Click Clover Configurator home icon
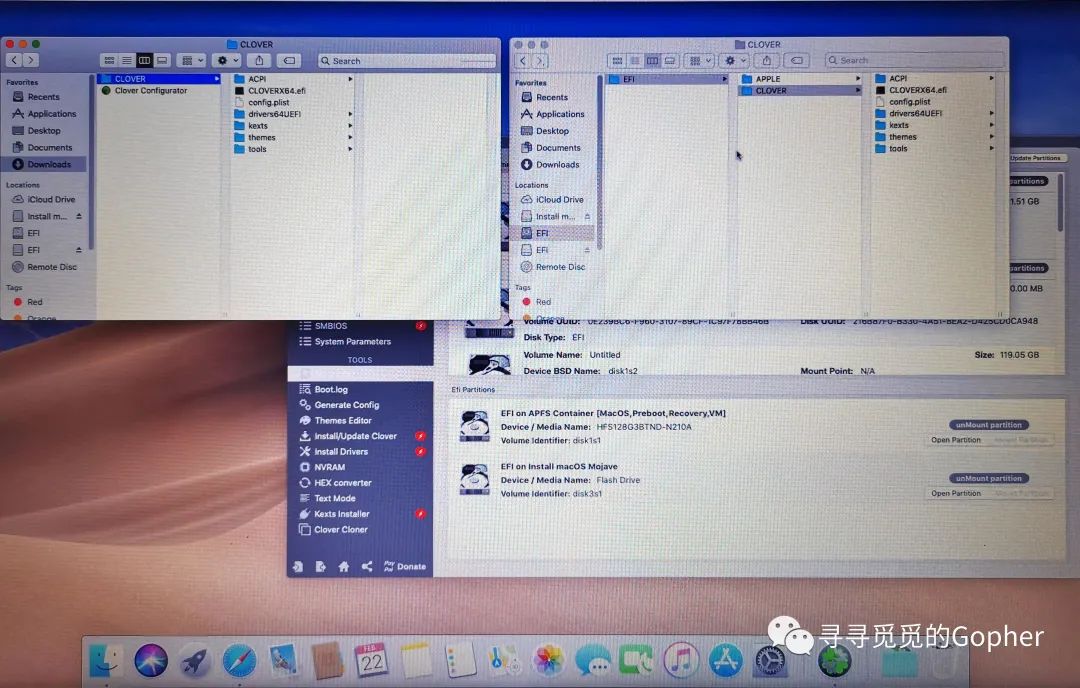 coord(343,567)
